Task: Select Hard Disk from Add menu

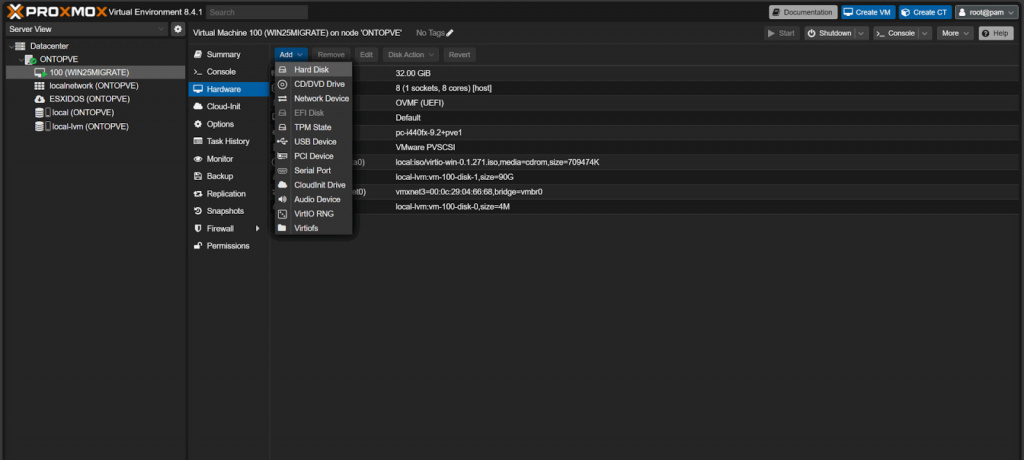Action: (x=313, y=69)
